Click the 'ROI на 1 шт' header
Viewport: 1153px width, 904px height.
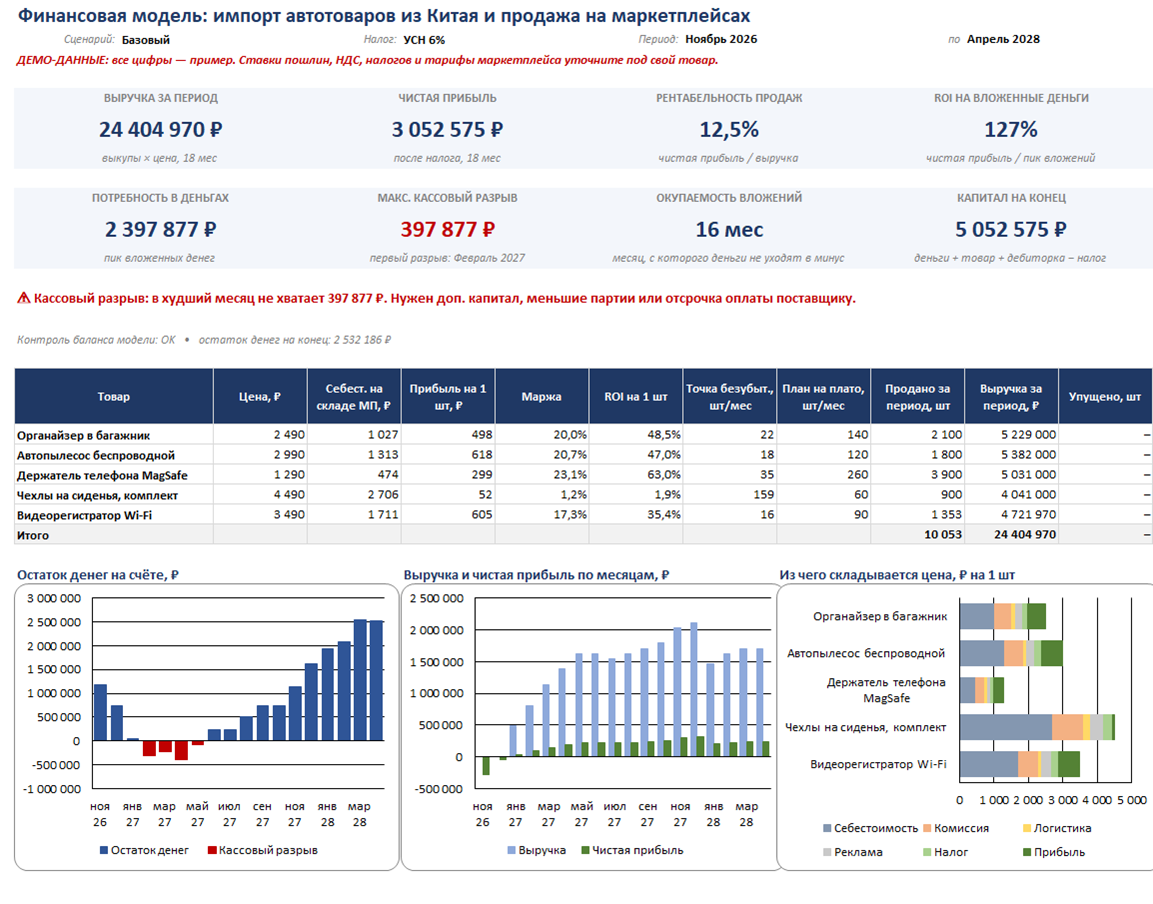tap(635, 396)
